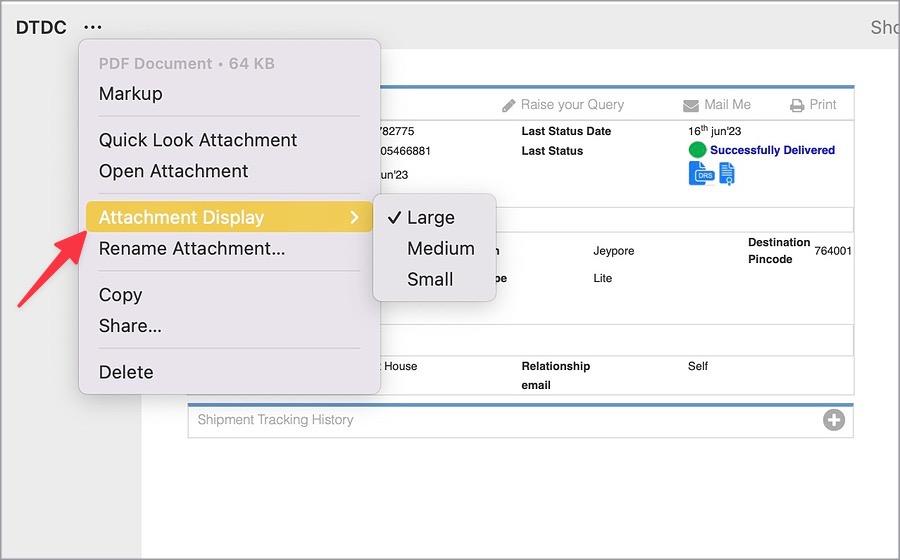The height and width of the screenshot is (560, 900).
Task: Click the Print printer icon
Action: (x=797, y=106)
